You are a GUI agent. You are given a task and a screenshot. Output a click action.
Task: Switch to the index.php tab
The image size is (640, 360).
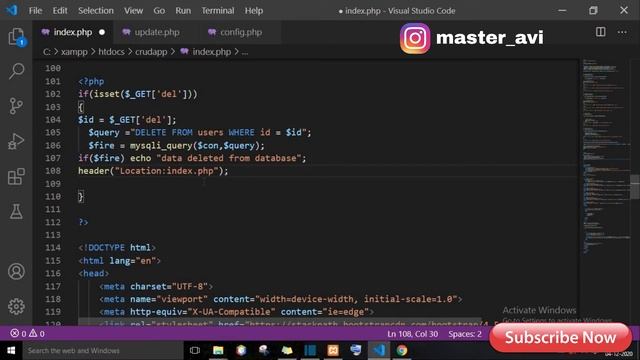72,32
